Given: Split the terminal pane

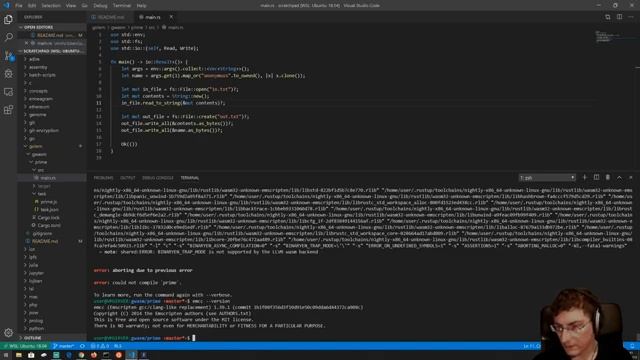Looking at the screenshot, I should click(596, 178).
